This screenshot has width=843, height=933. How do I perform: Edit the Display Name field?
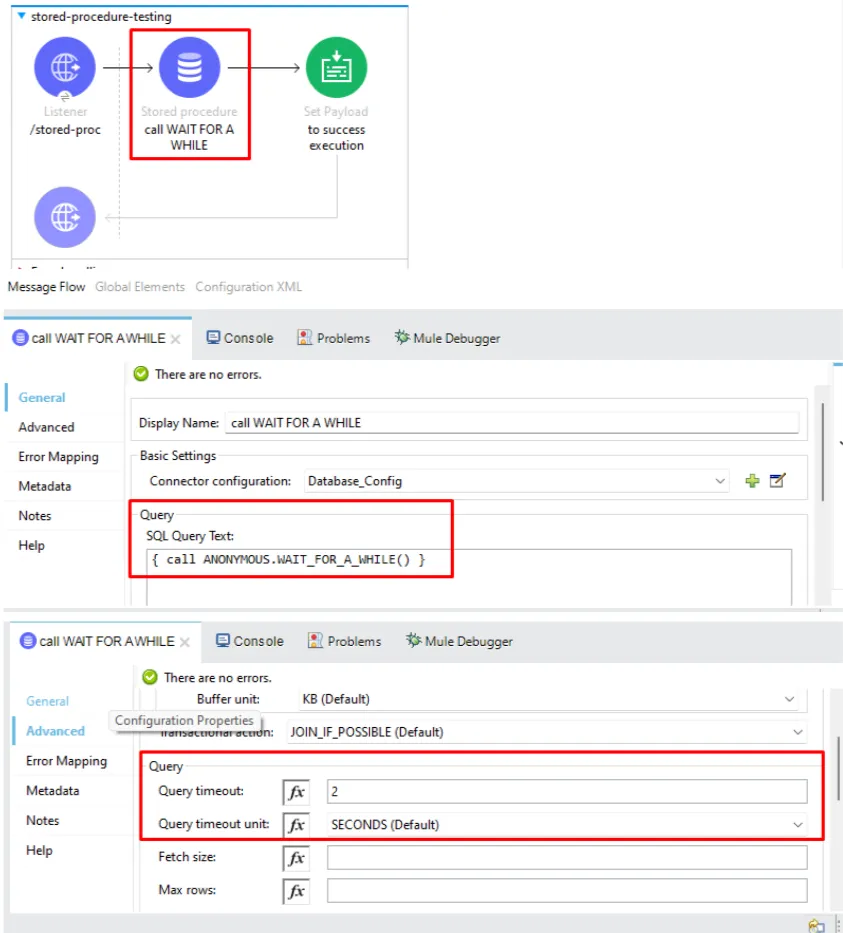point(512,422)
